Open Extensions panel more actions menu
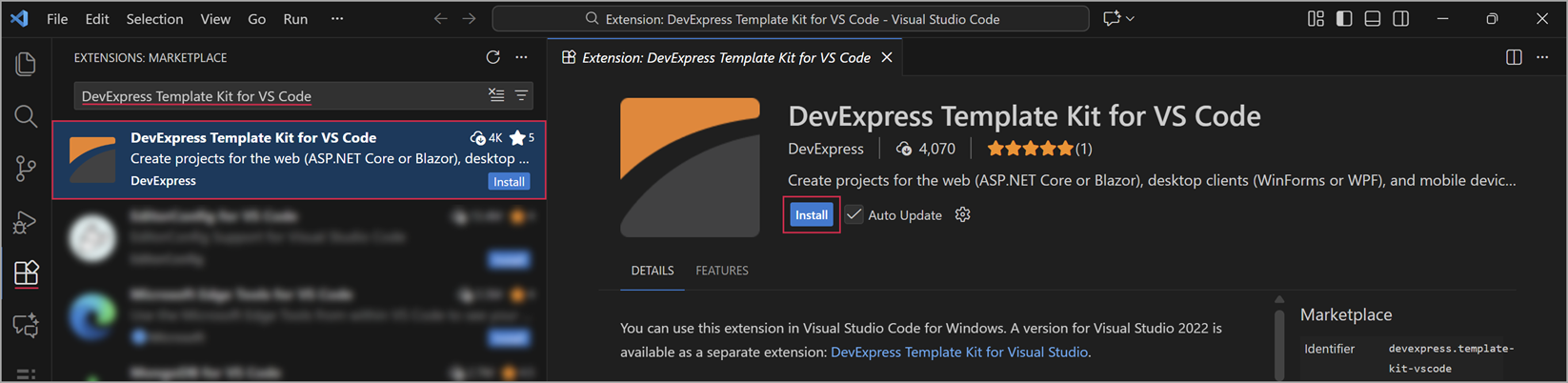This screenshot has height=383, width=1568. 521,57
